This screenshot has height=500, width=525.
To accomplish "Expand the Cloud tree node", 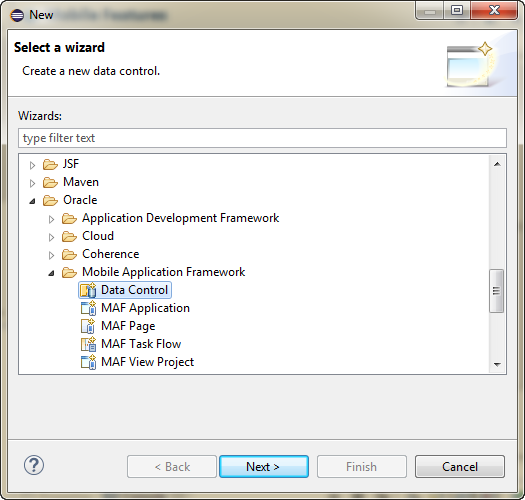I will click(52, 237).
